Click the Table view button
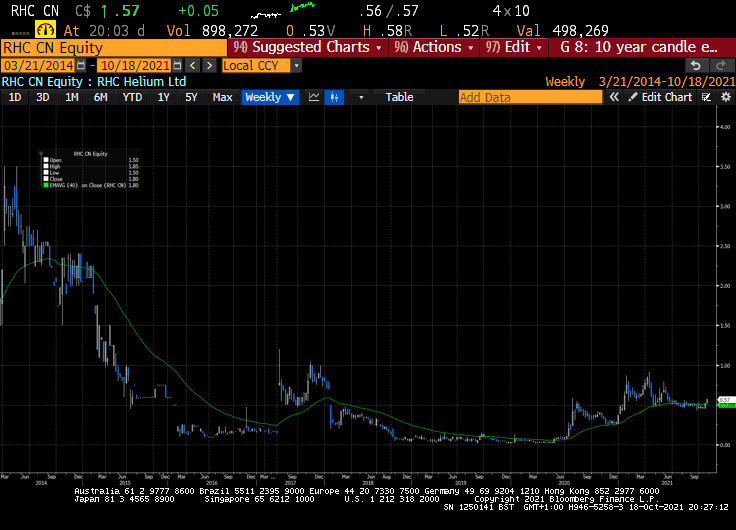The height and width of the screenshot is (530, 736). [399, 97]
